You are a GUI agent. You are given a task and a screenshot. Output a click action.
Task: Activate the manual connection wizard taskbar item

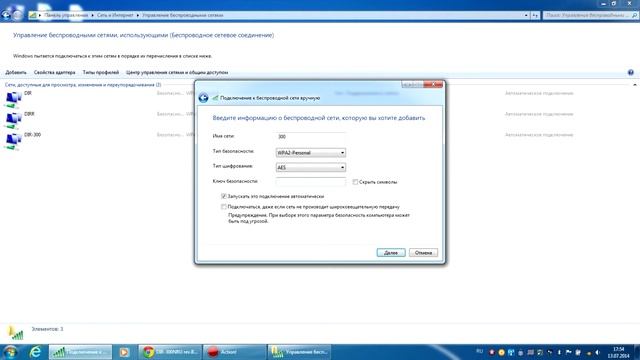80,352
